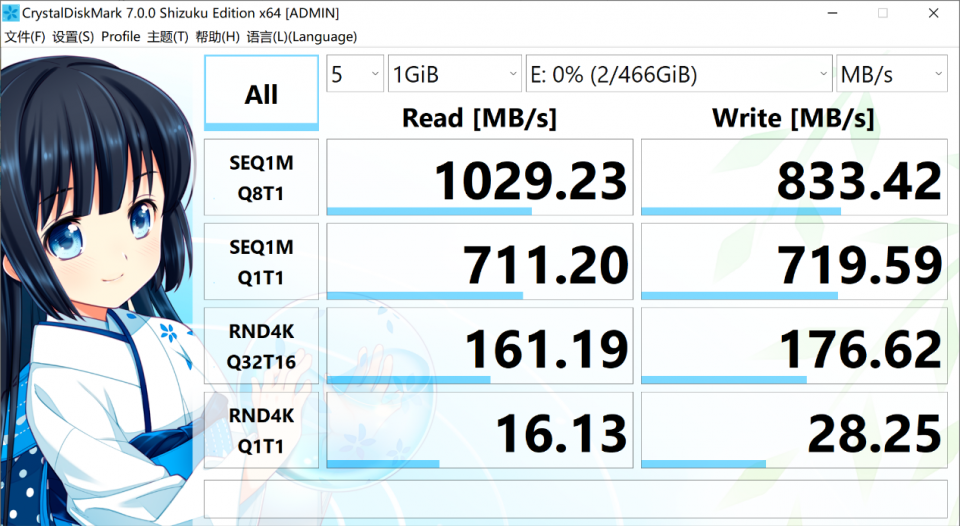Screen dimensions: 960x526
Task: Open the 帮助(H) menu
Action: click(217, 37)
